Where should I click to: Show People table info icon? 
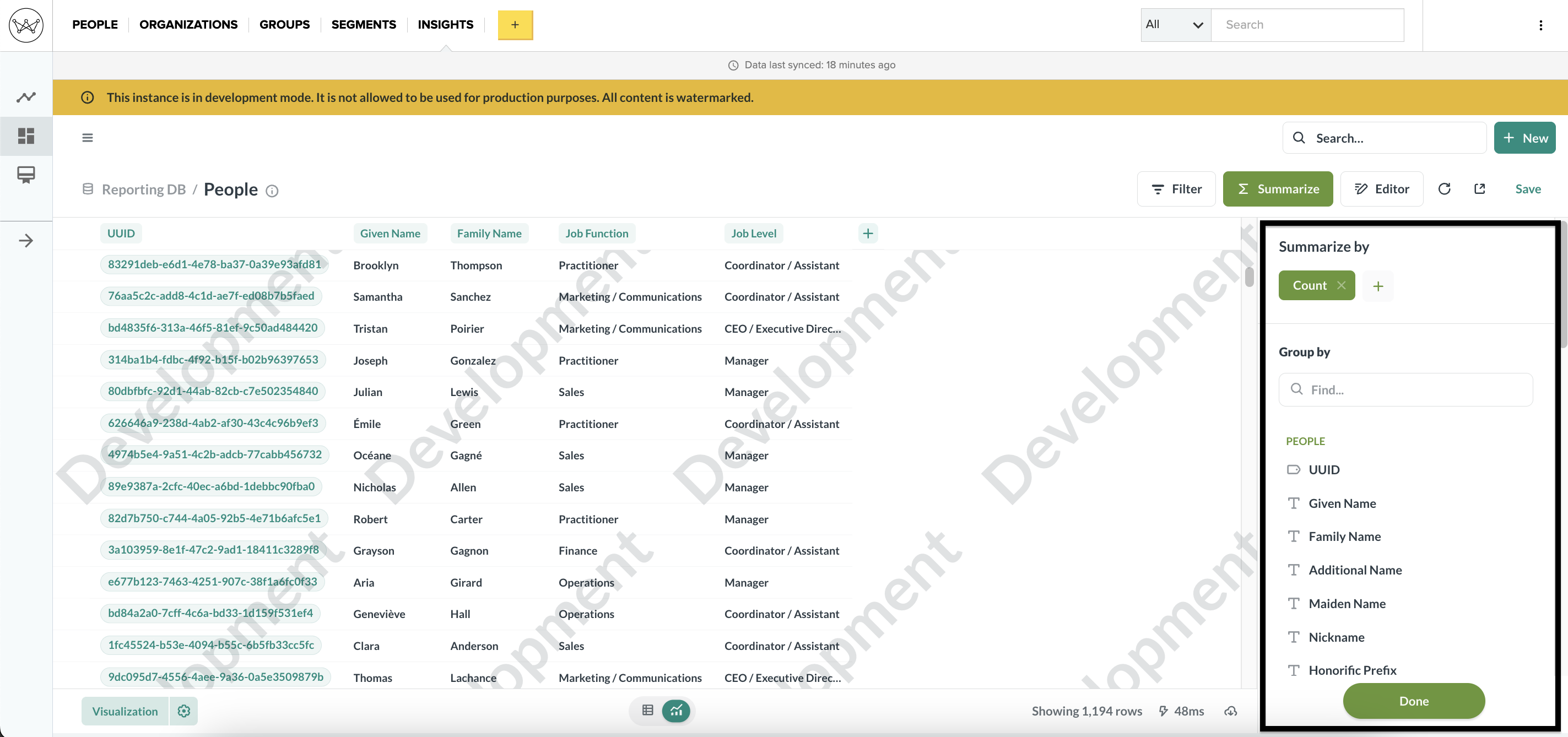(x=272, y=191)
